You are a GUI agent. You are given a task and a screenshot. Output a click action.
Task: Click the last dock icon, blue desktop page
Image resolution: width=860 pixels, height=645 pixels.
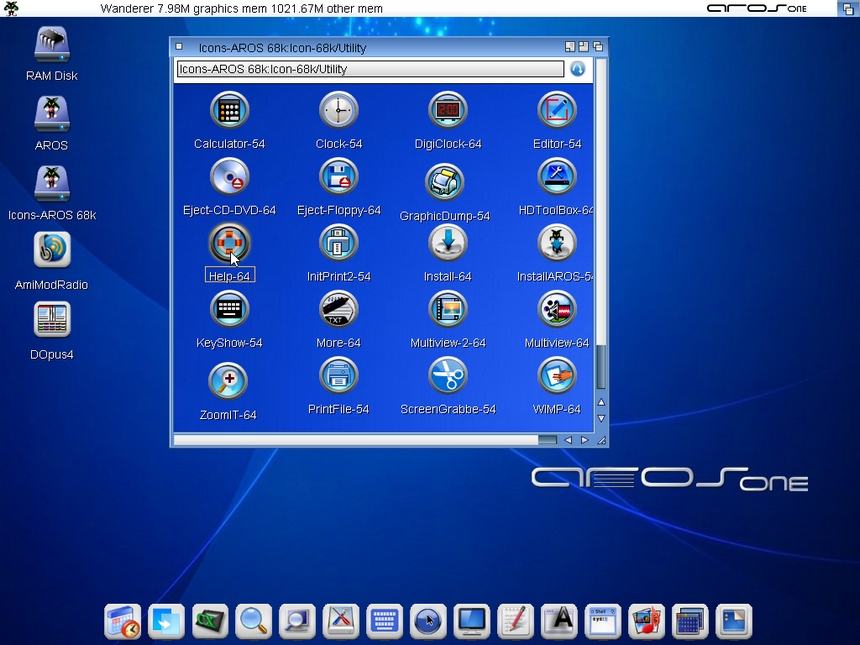click(x=734, y=622)
